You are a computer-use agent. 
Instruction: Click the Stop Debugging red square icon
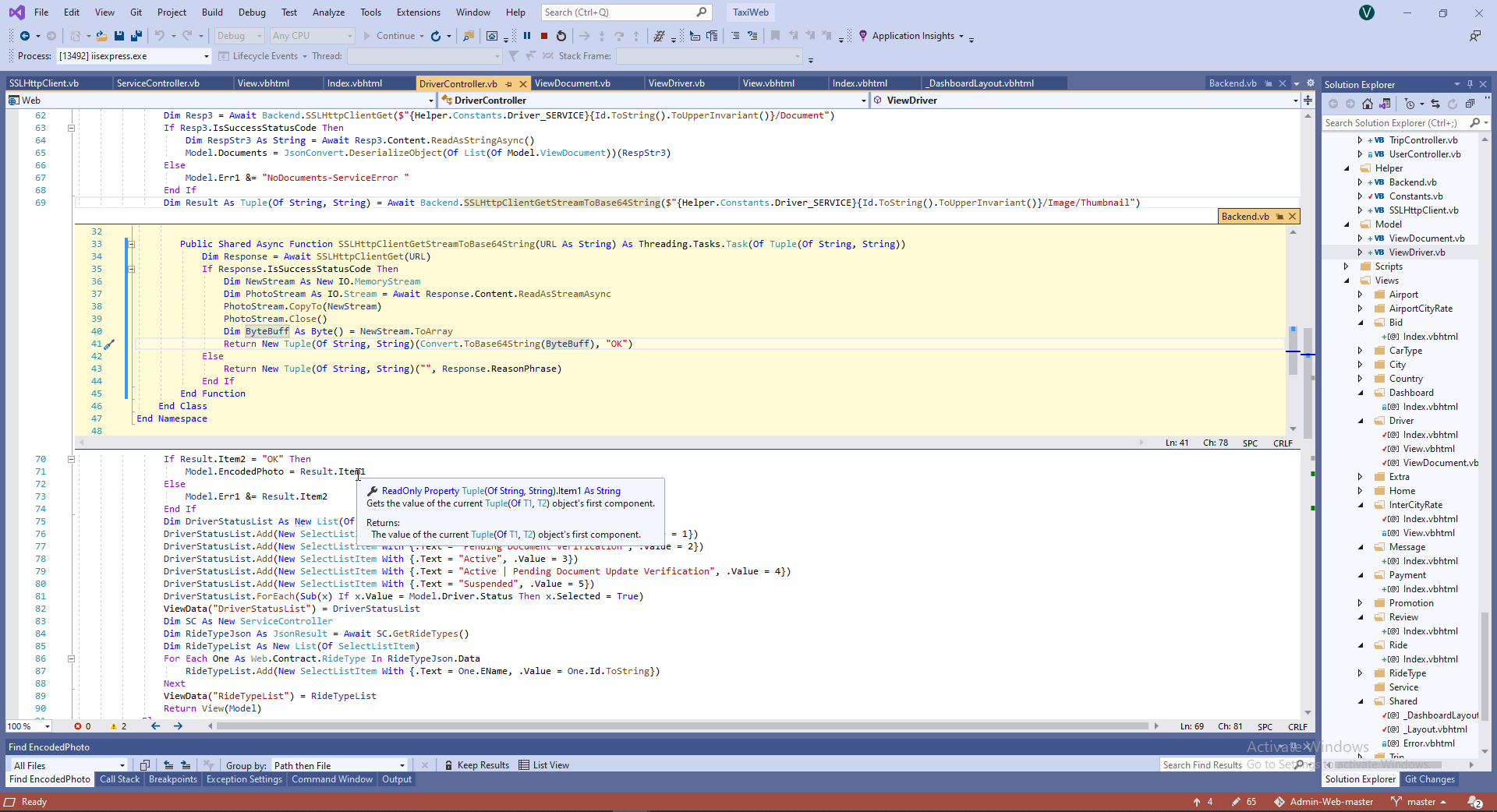pyautogui.click(x=544, y=36)
